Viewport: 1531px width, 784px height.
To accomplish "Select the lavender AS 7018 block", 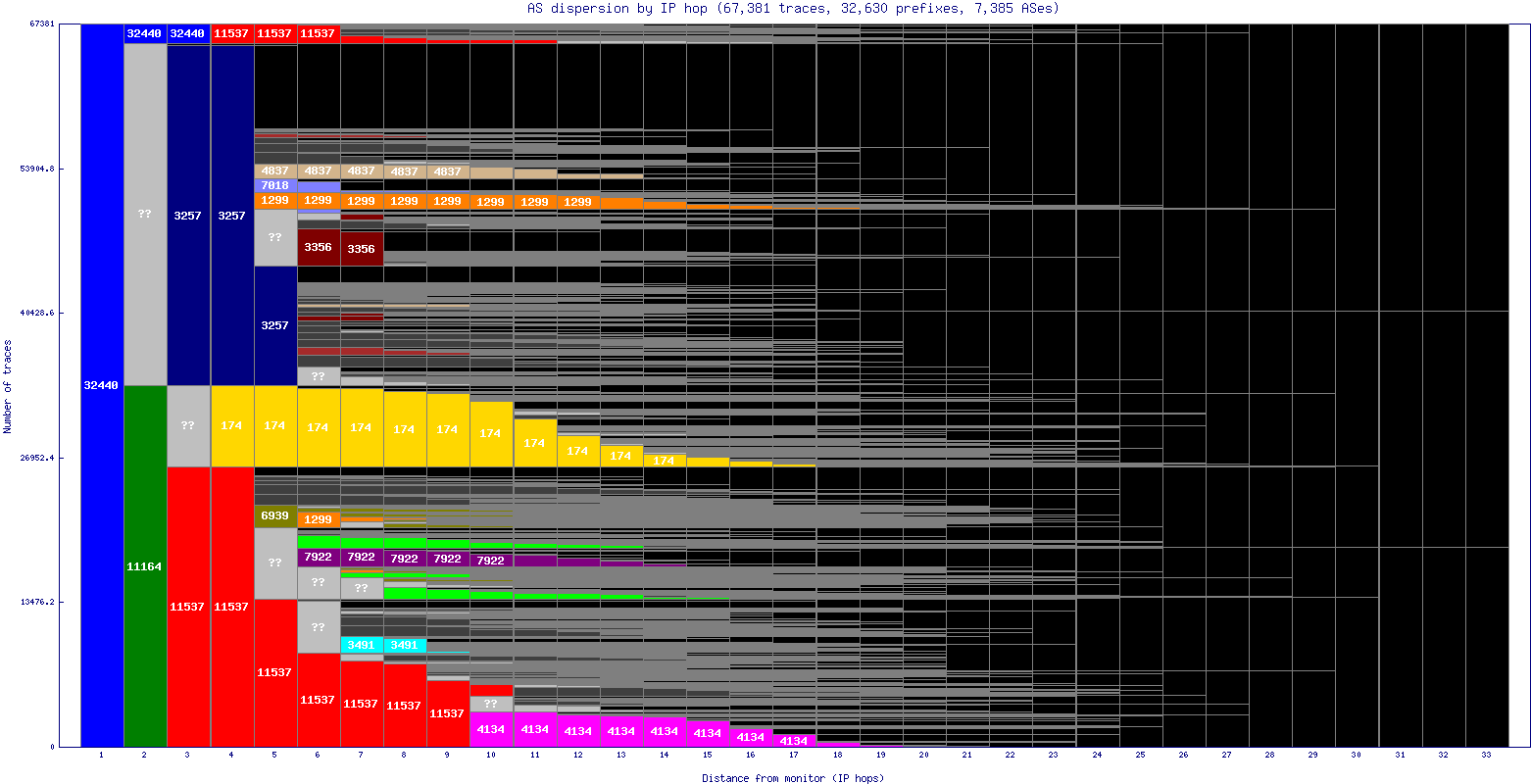I will tap(275, 185).
